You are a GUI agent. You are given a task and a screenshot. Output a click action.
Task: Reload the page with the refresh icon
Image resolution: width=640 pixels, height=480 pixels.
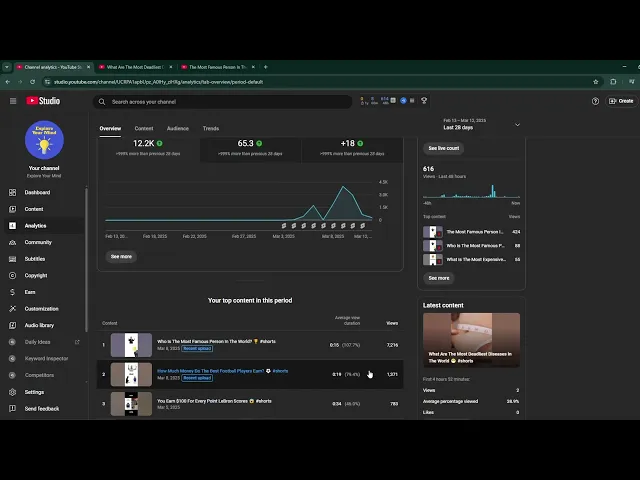[32, 82]
